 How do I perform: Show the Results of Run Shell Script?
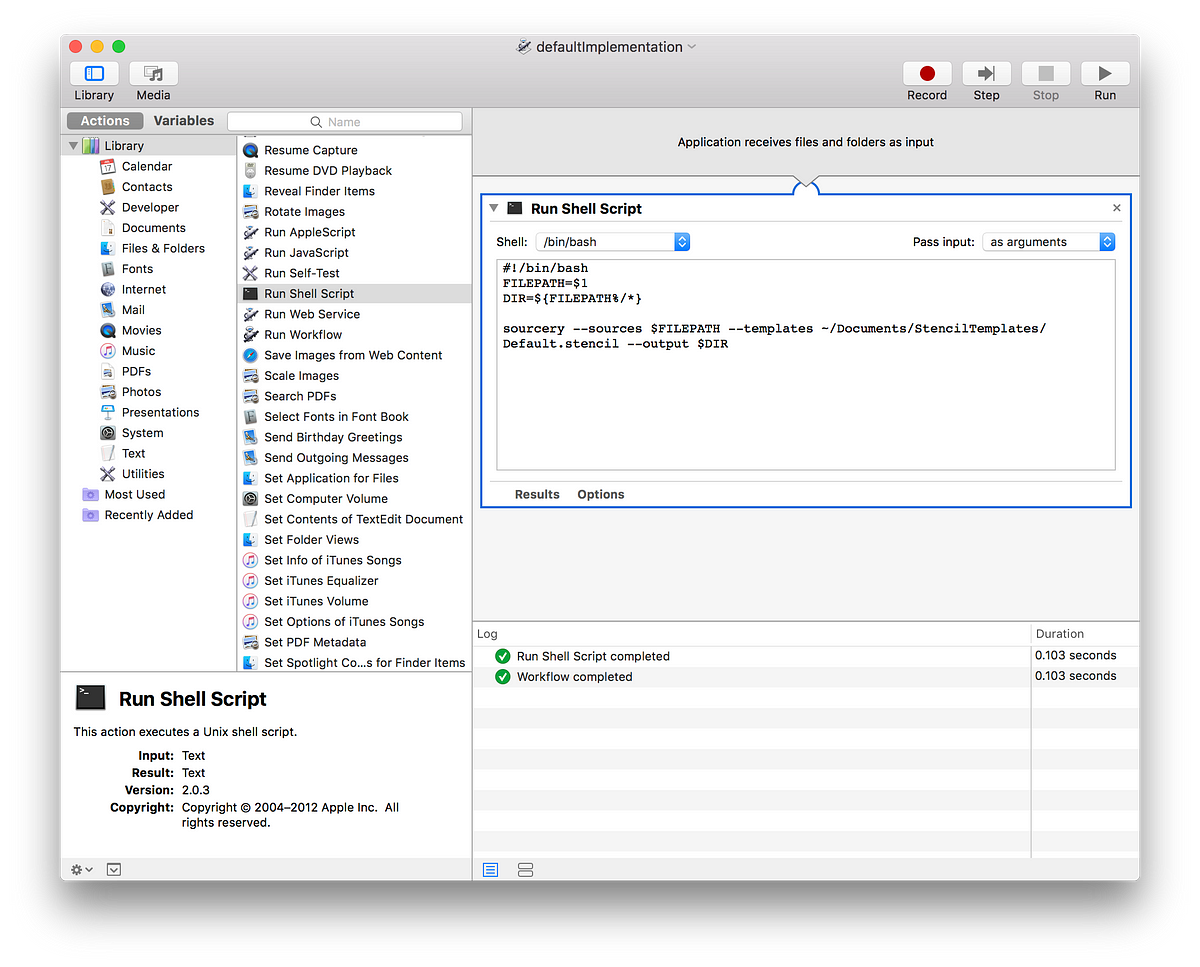(x=537, y=495)
